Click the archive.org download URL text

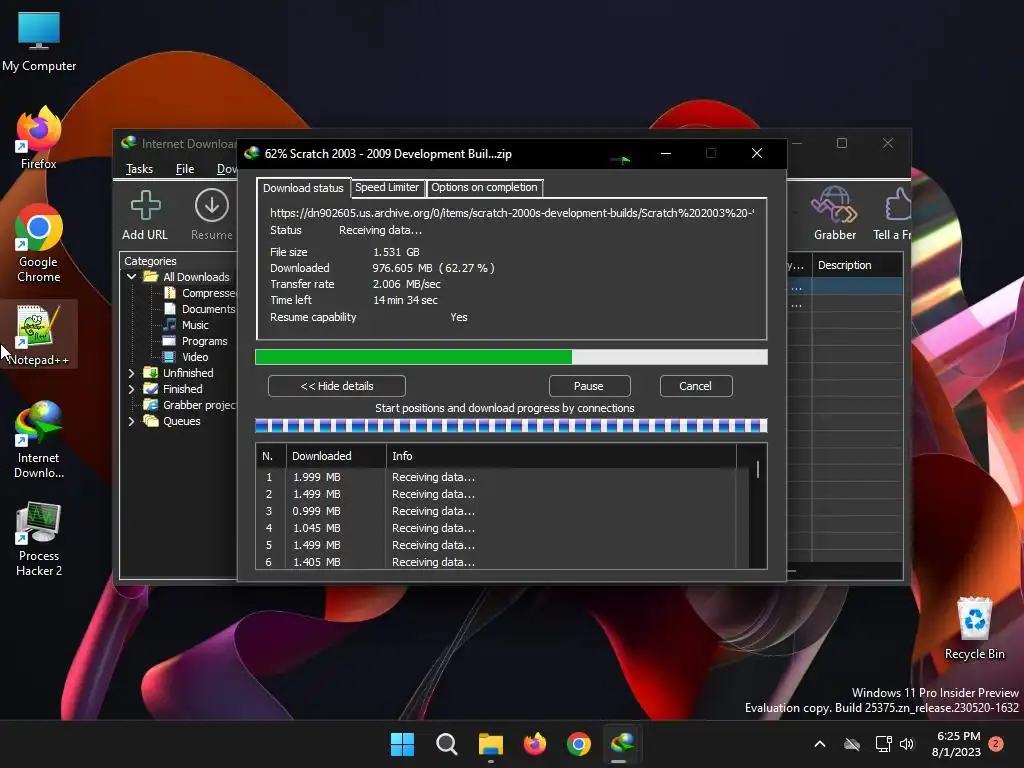coord(512,213)
